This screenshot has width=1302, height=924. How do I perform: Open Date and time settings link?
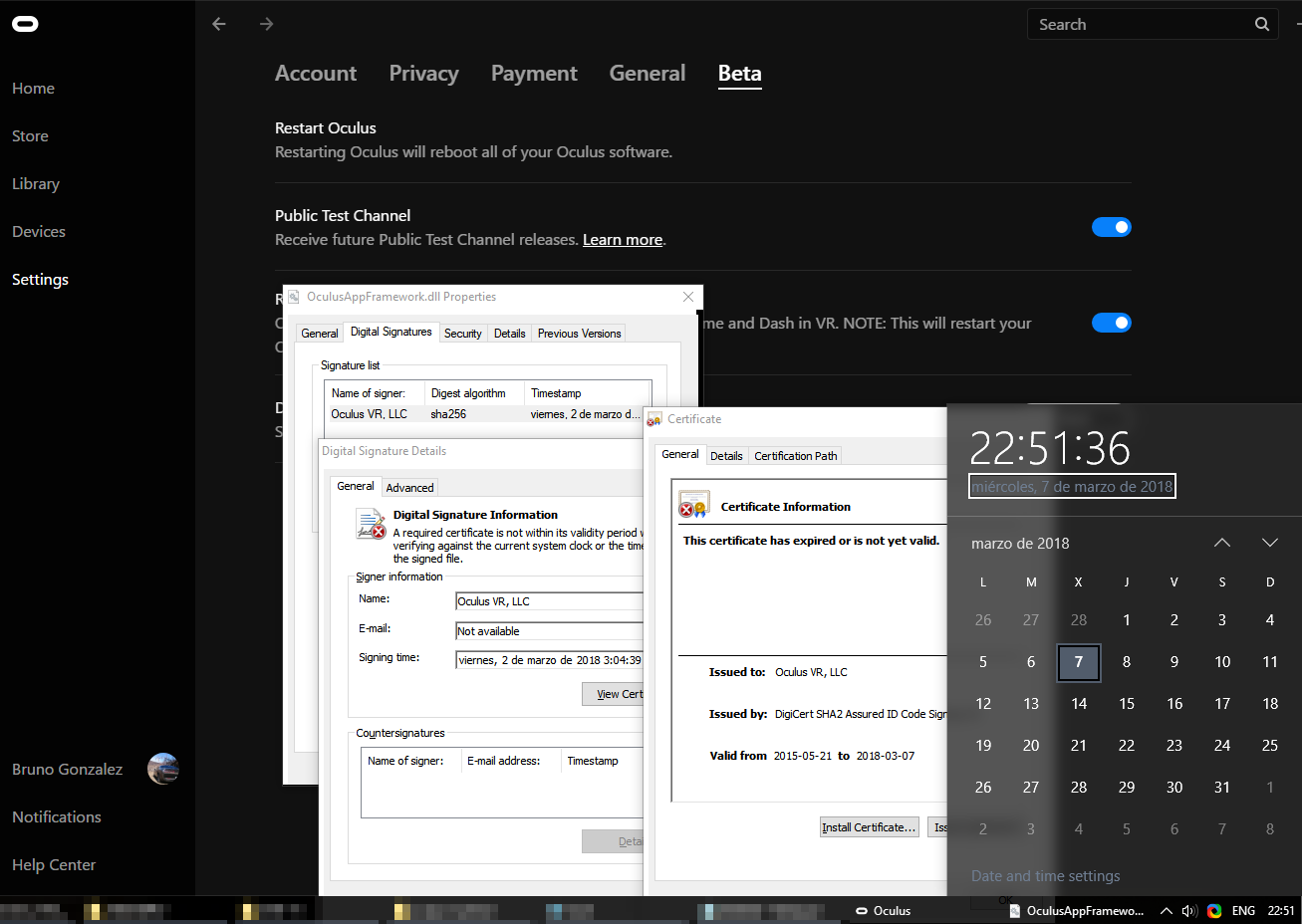[x=1046, y=876]
